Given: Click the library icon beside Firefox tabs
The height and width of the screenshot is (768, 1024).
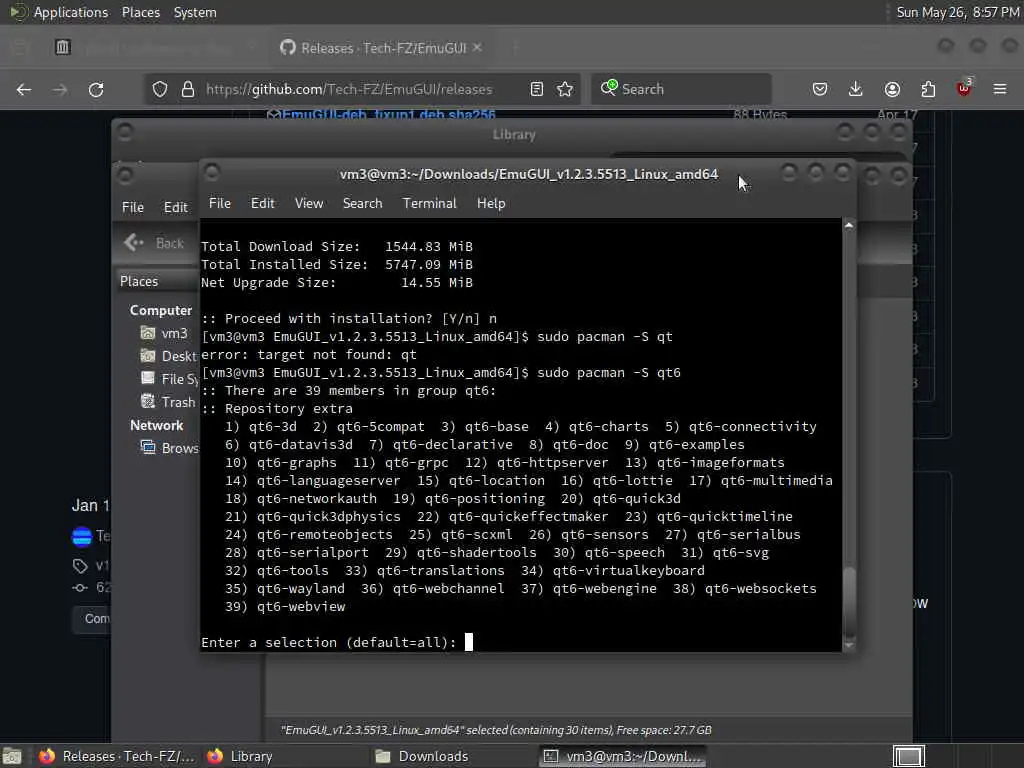Looking at the screenshot, I should pos(63,47).
